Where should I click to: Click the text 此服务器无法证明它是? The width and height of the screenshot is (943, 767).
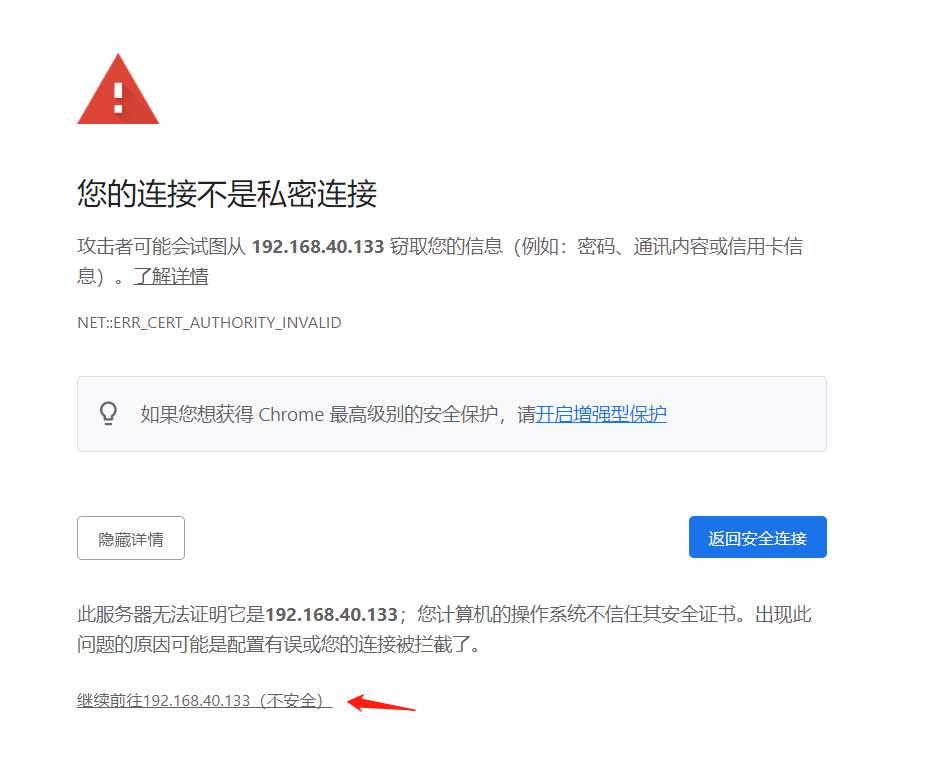click(171, 615)
